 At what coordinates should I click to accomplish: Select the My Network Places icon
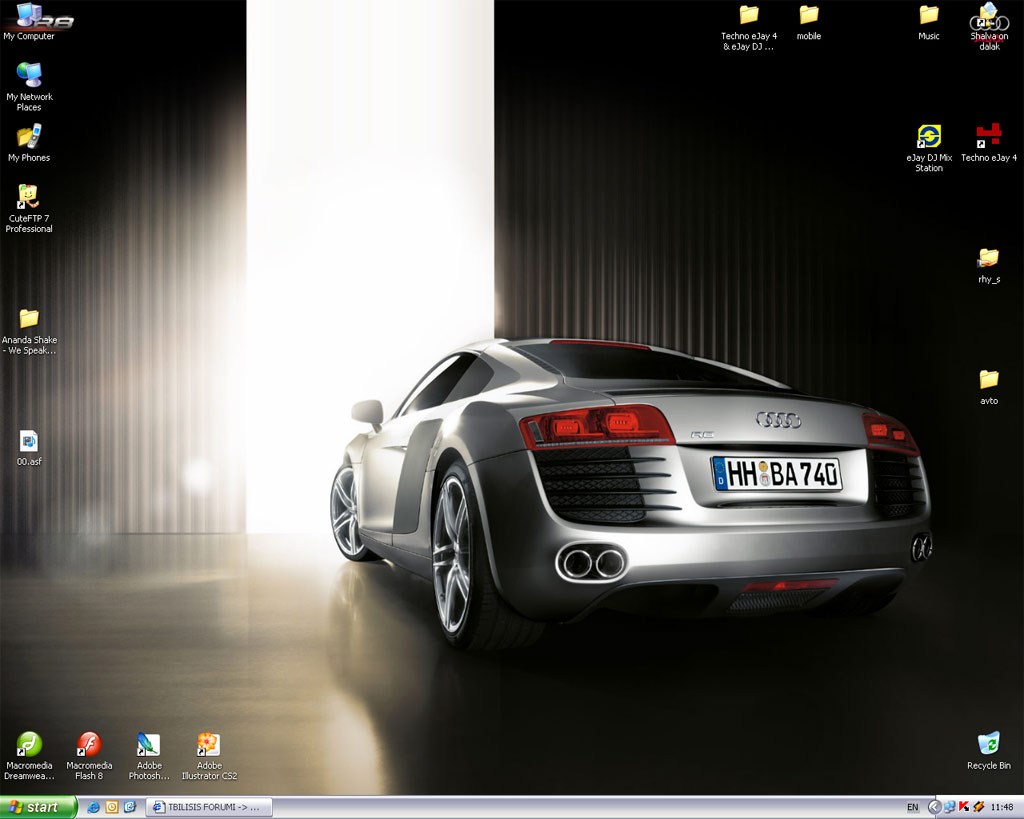(29, 86)
